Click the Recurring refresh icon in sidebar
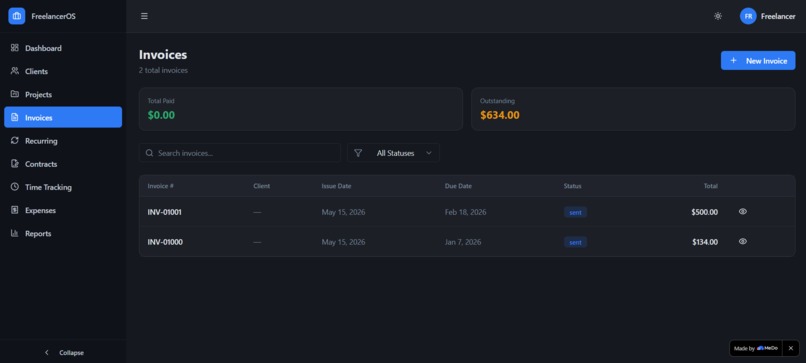The image size is (806, 363). pyautogui.click(x=14, y=140)
